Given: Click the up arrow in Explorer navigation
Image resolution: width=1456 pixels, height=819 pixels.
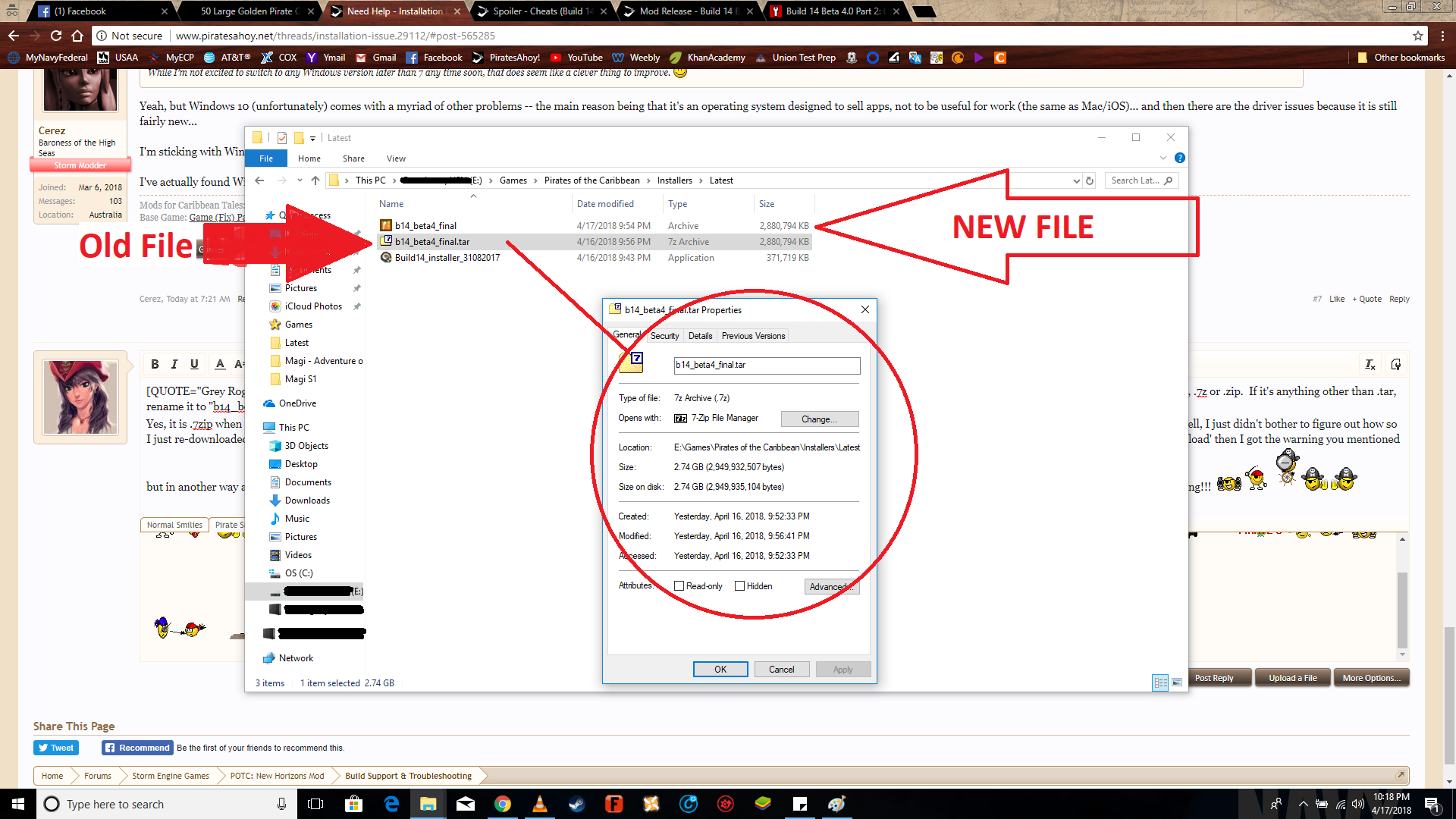Looking at the screenshot, I should [315, 180].
